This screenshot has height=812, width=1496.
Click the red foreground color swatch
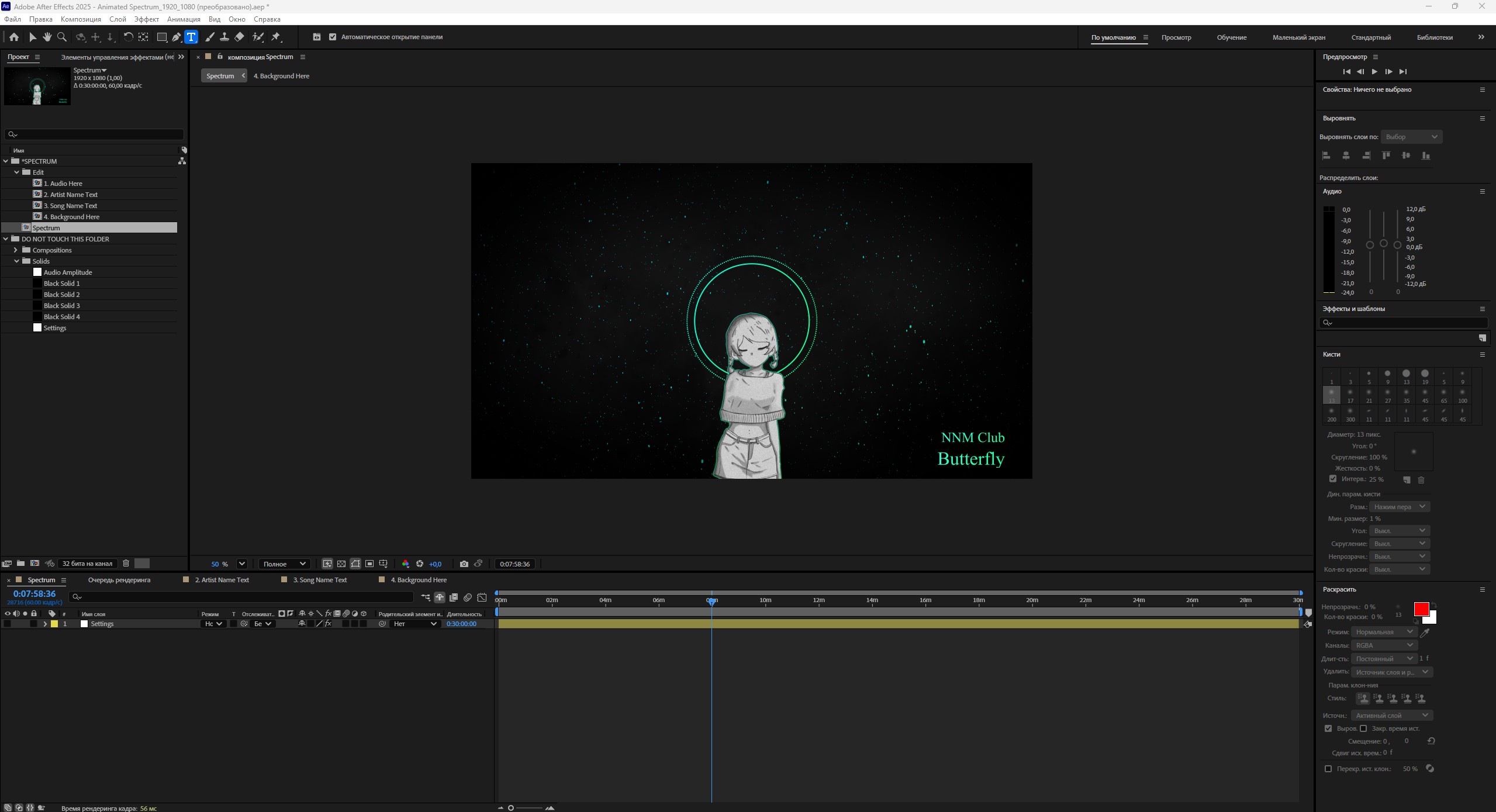click(x=1421, y=609)
